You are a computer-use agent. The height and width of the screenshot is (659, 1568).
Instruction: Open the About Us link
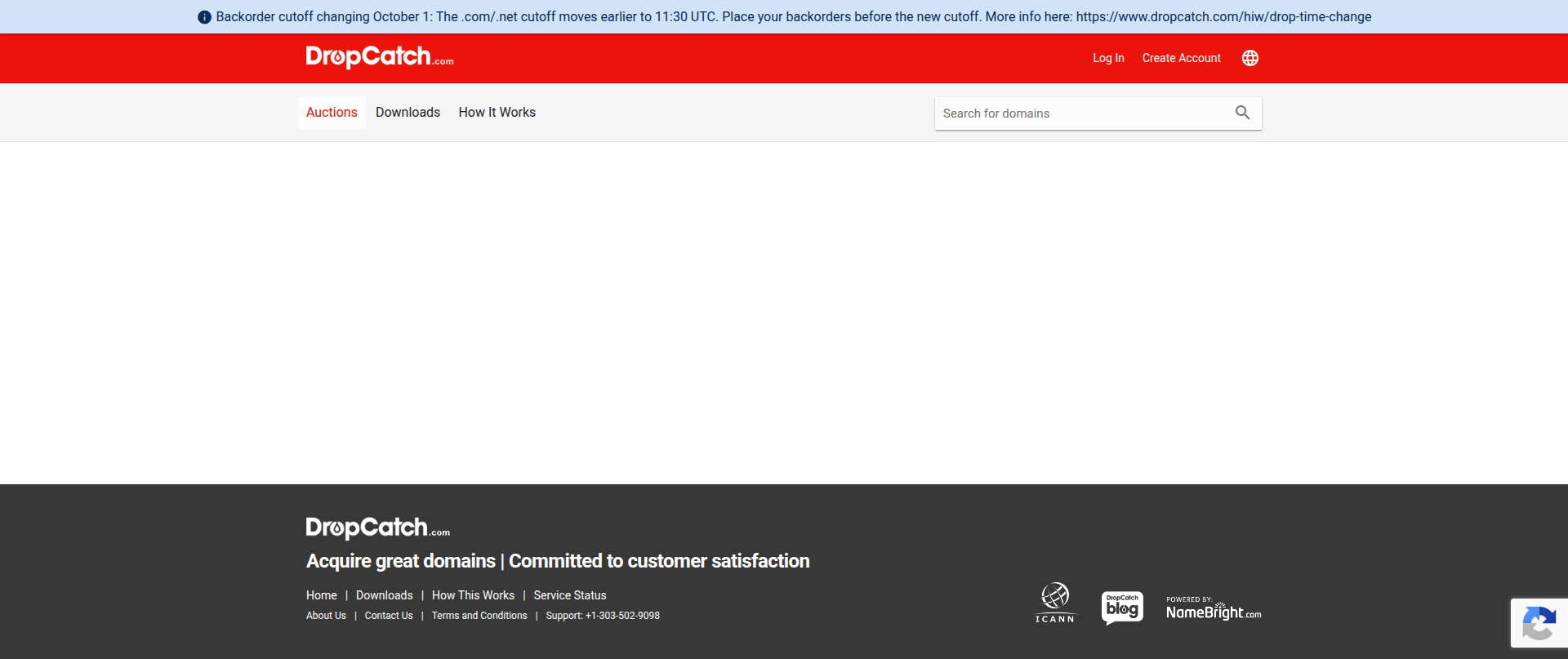[326, 616]
